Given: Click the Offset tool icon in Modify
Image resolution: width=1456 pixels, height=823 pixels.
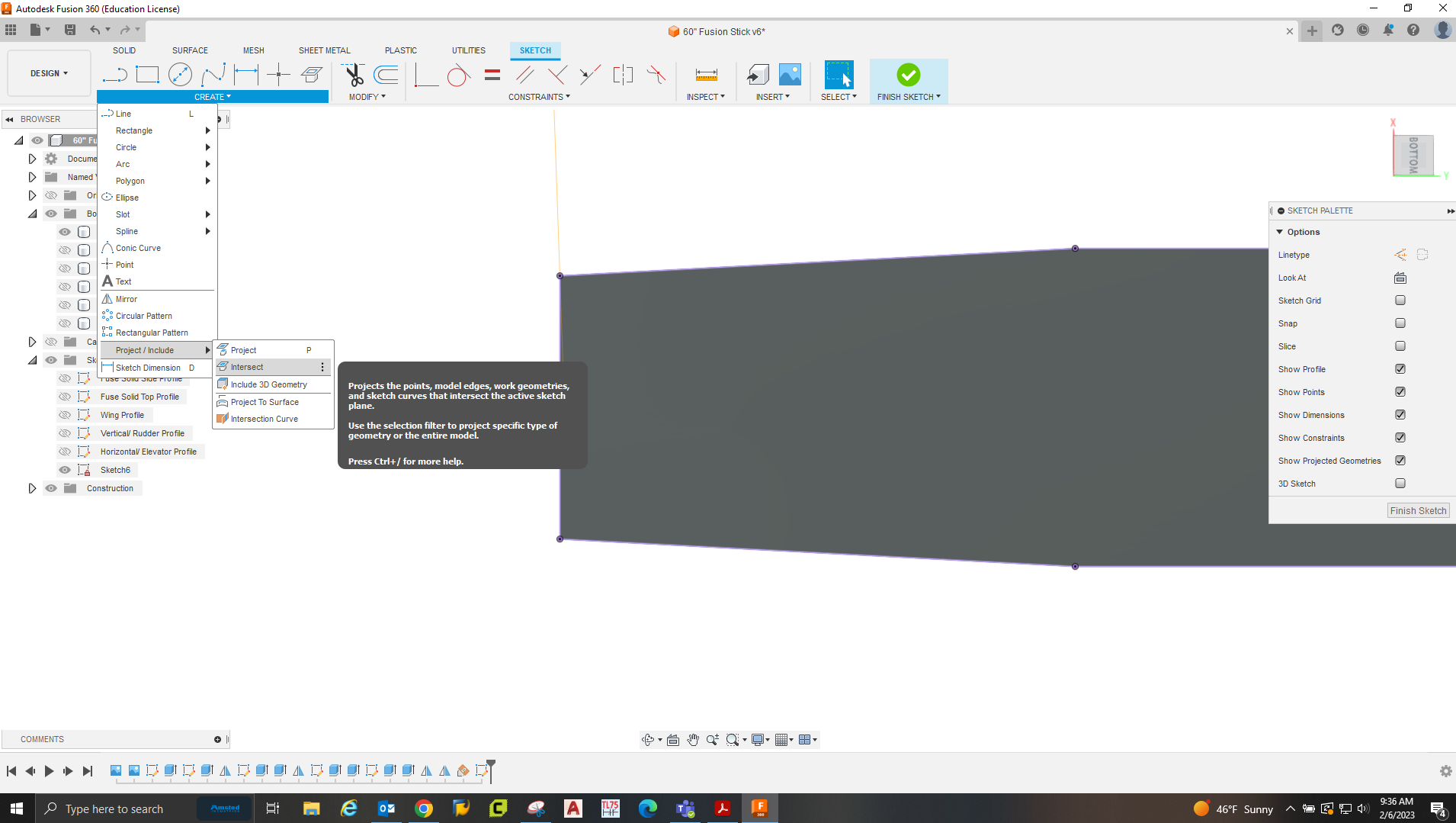Looking at the screenshot, I should coord(386,75).
